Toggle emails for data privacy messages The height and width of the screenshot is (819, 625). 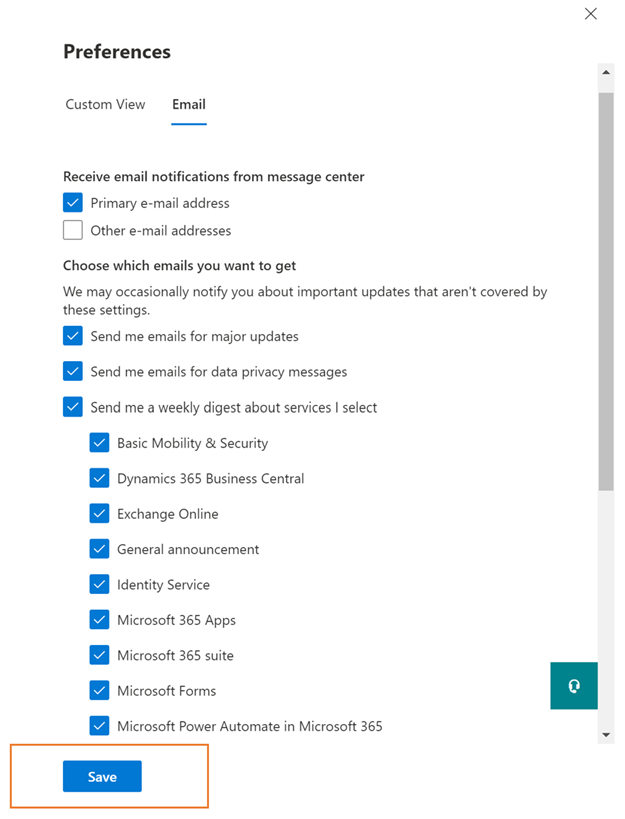(x=73, y=371)
